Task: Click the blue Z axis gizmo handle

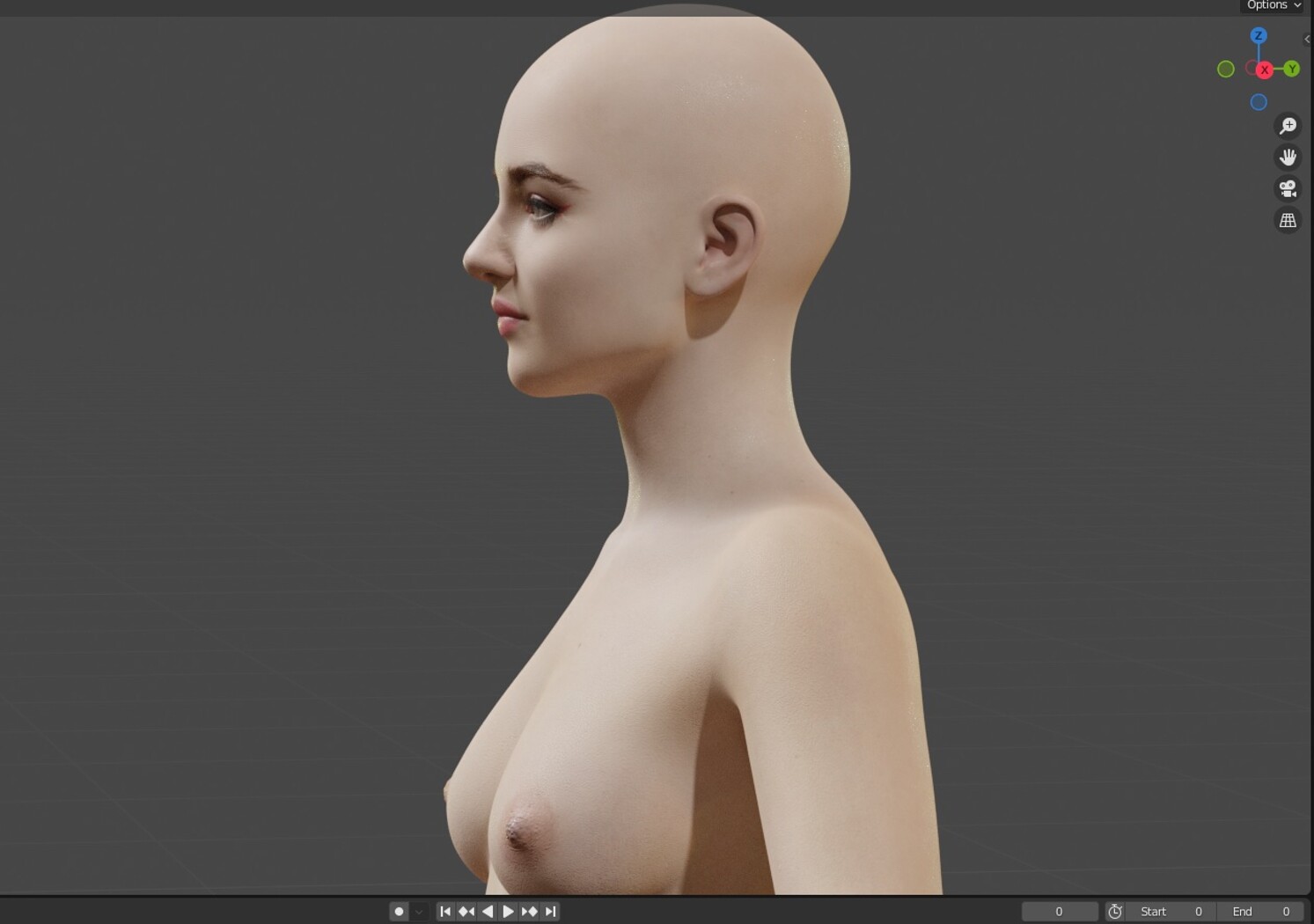Action: (x=1259, y=35)
